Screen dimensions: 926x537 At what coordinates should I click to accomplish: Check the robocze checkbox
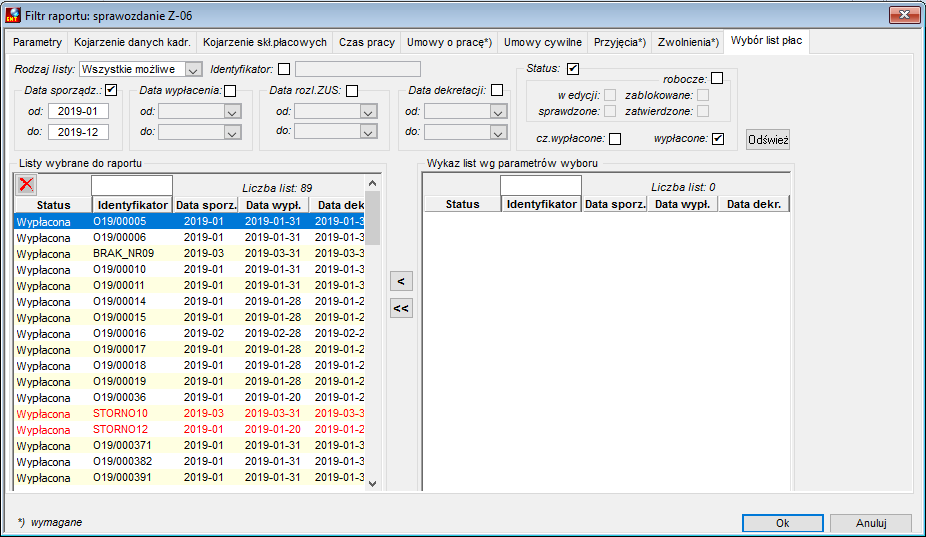tap(717, 78)
